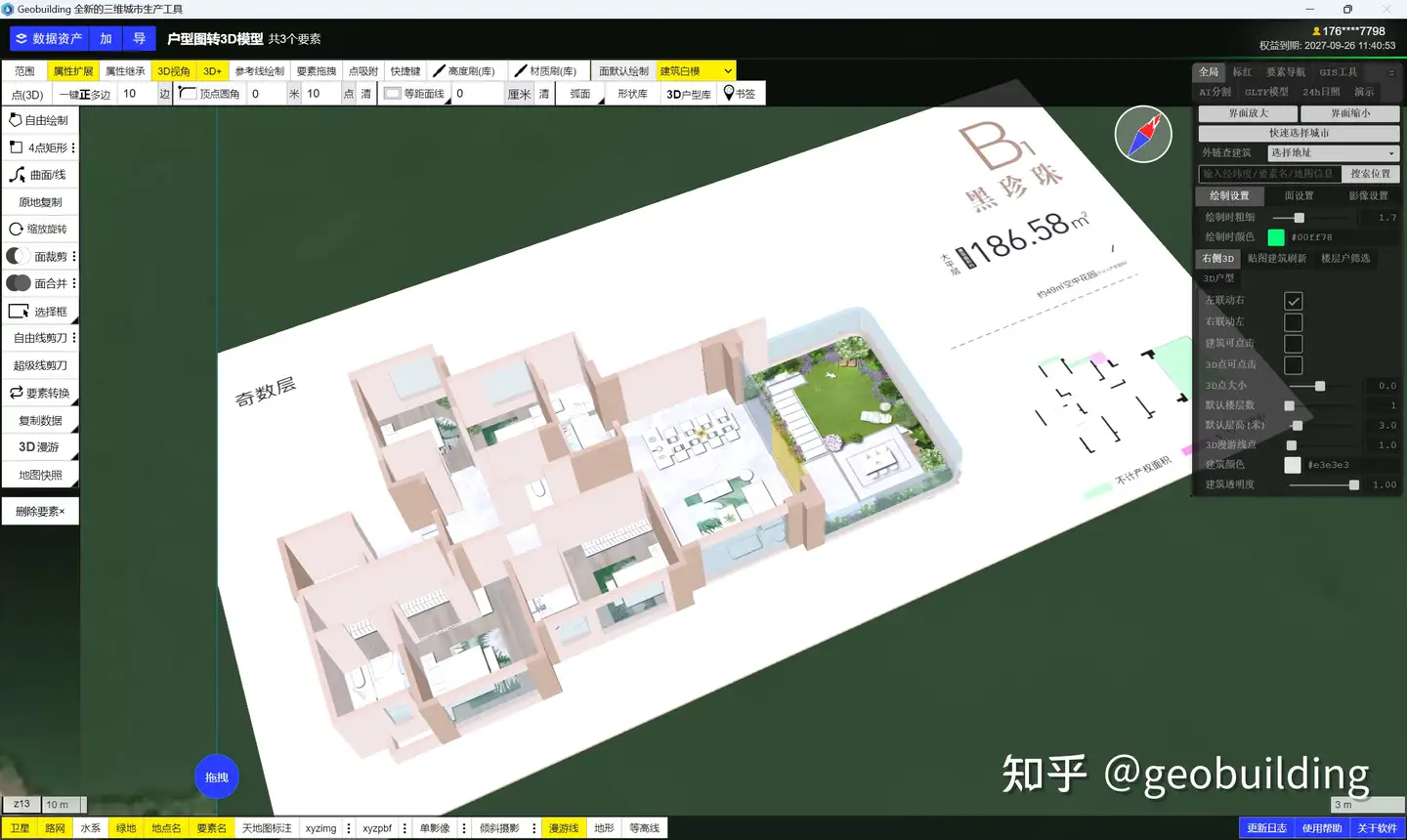Open the 数据资产 data assets panel
The width and height of the screenshot is (1407, 840).
pos(49,39)
